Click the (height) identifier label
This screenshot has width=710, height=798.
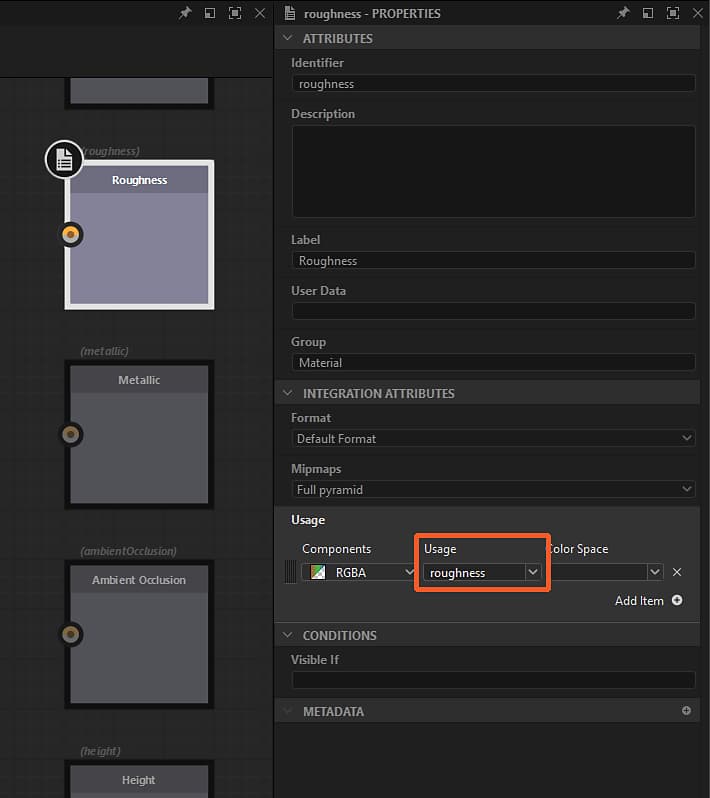point(100,751)
